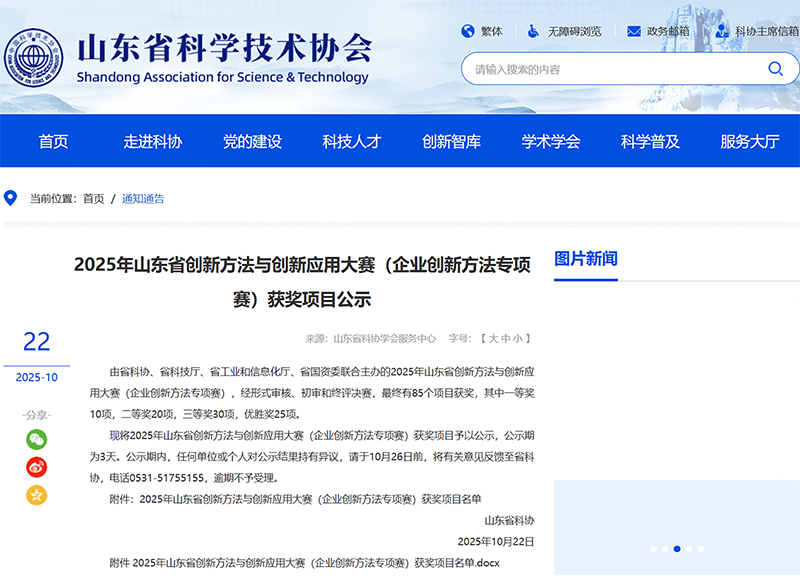Open the 走进科协 navigation menu
The height and width of the screenshot is (576, 800).
coord(153,141)
